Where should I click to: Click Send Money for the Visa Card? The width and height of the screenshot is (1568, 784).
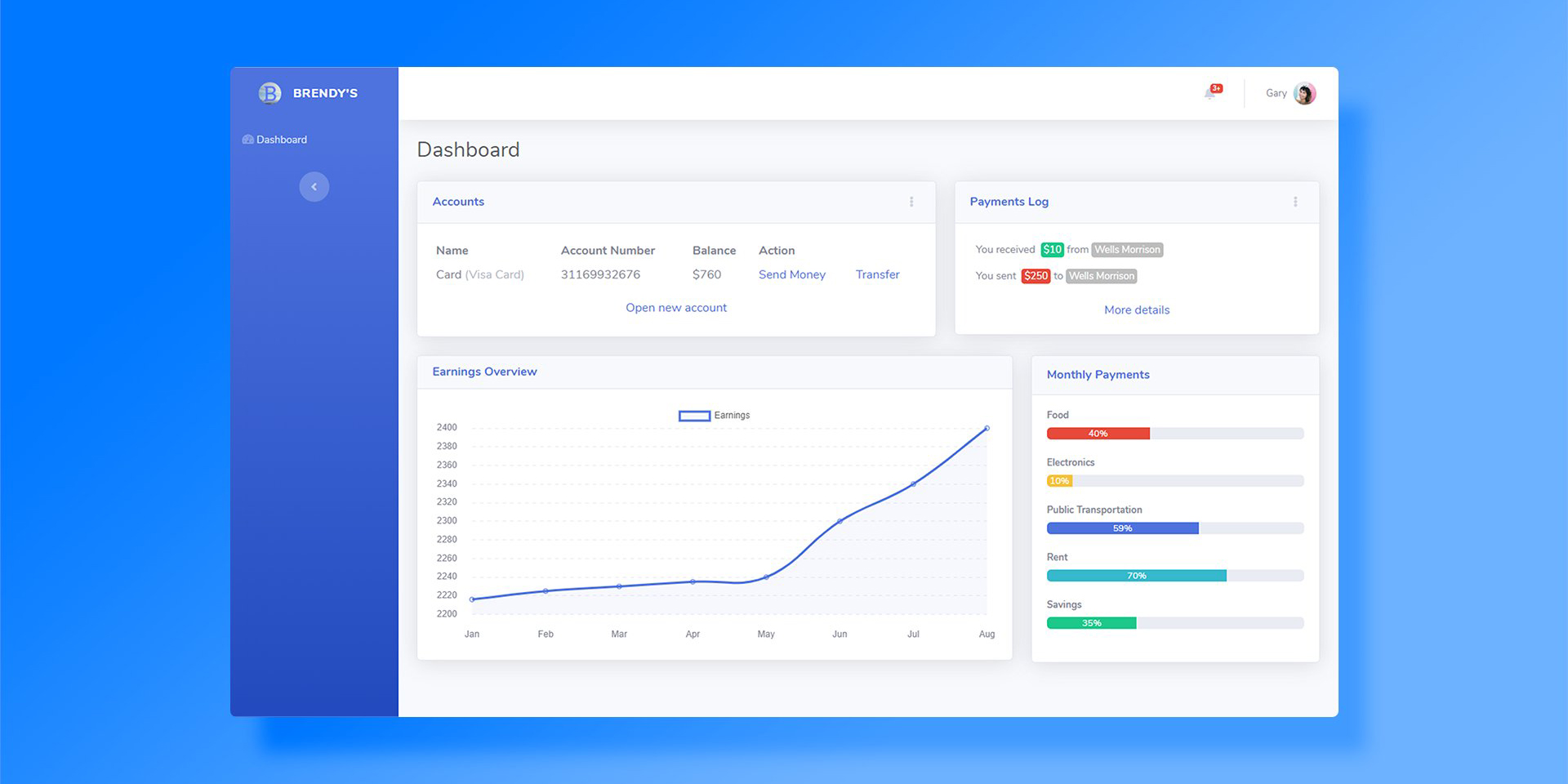point(791,274)
